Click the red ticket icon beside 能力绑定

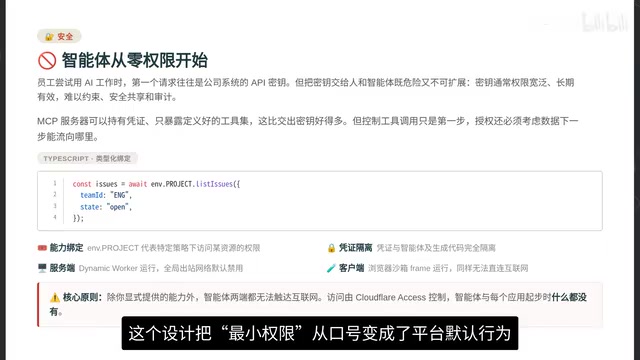(x=42, y=248)
